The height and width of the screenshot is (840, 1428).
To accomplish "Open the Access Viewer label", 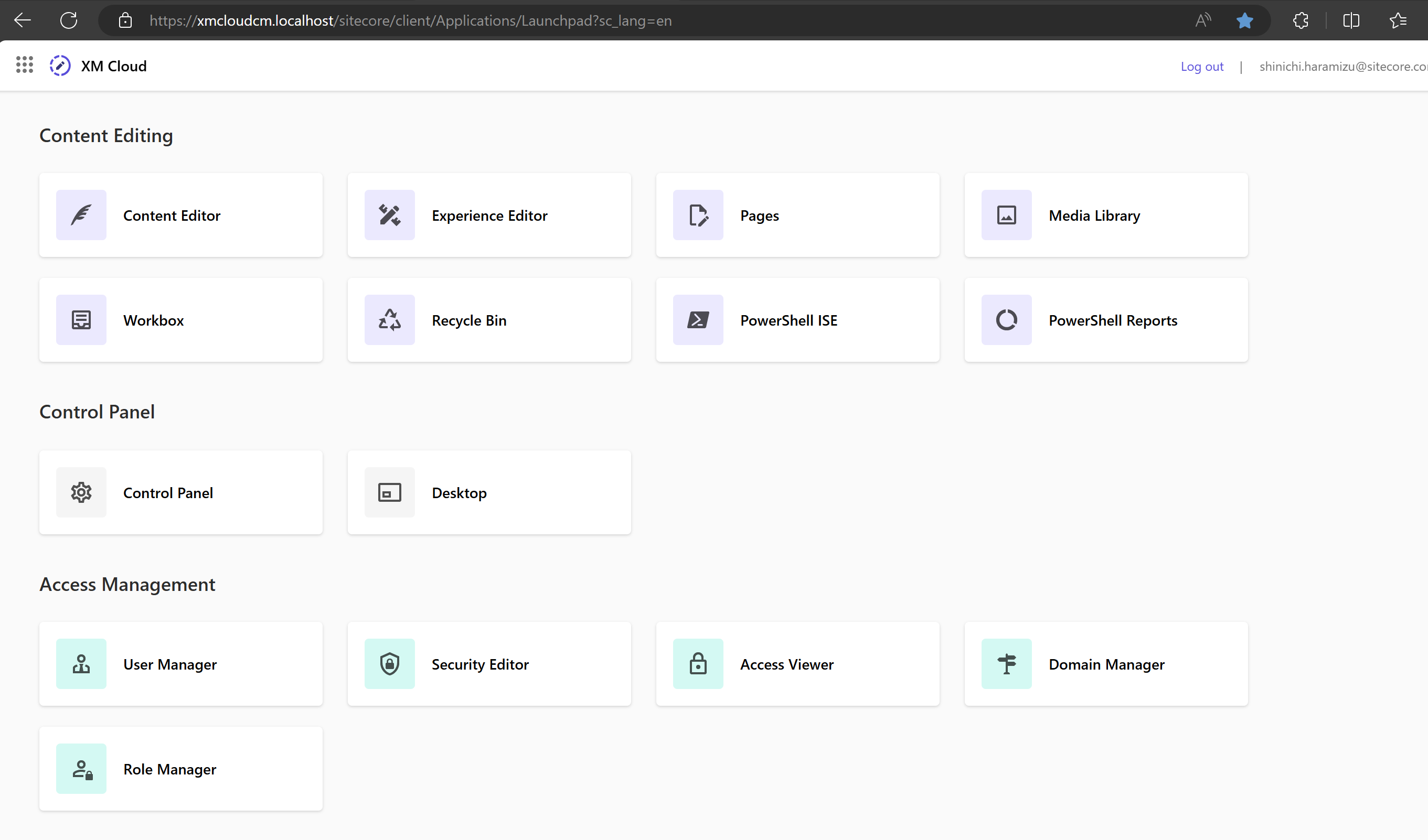I will pyautogui.click(x=786, y=664).
